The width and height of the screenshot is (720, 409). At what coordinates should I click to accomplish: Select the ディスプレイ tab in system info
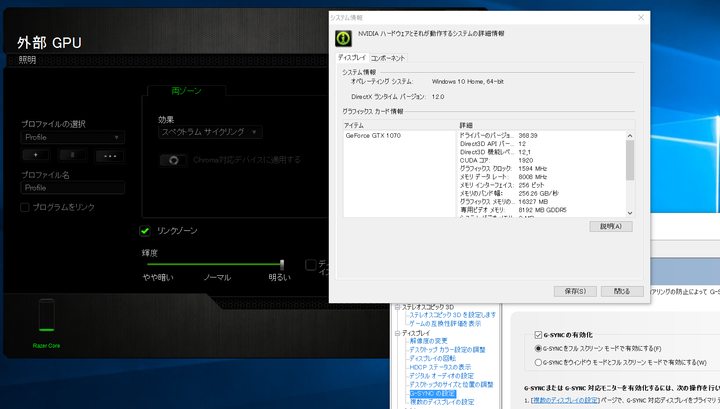coord(352,57)
